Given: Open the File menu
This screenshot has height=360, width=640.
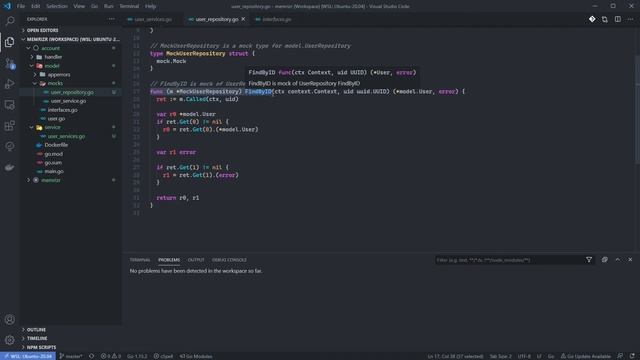Looking at the screenshot, I should [x=21, y=6].
